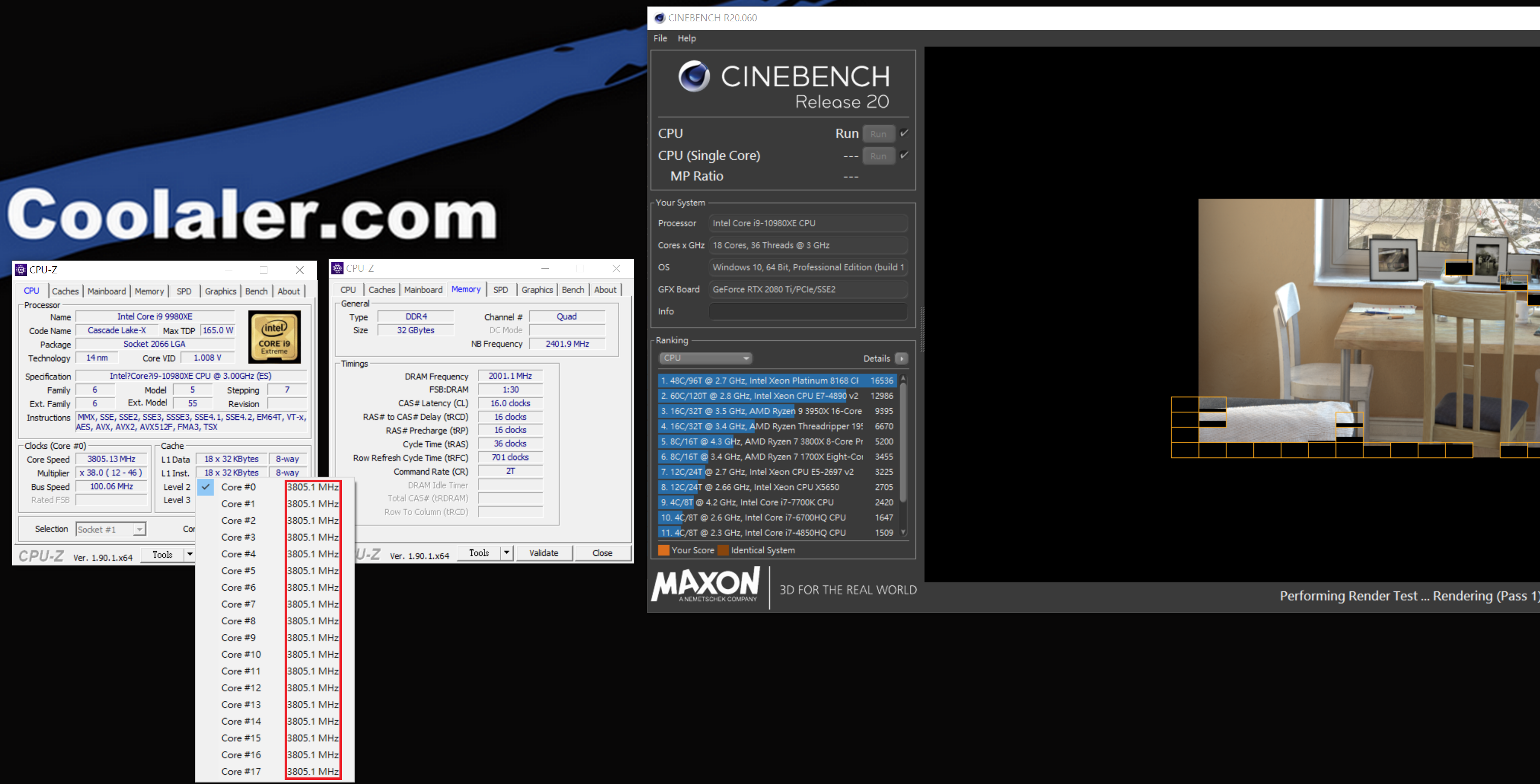The width and height of the screenshot is (1540, 784).
Task: Minimize the left CPU-Z window
Action: (228, 270)
